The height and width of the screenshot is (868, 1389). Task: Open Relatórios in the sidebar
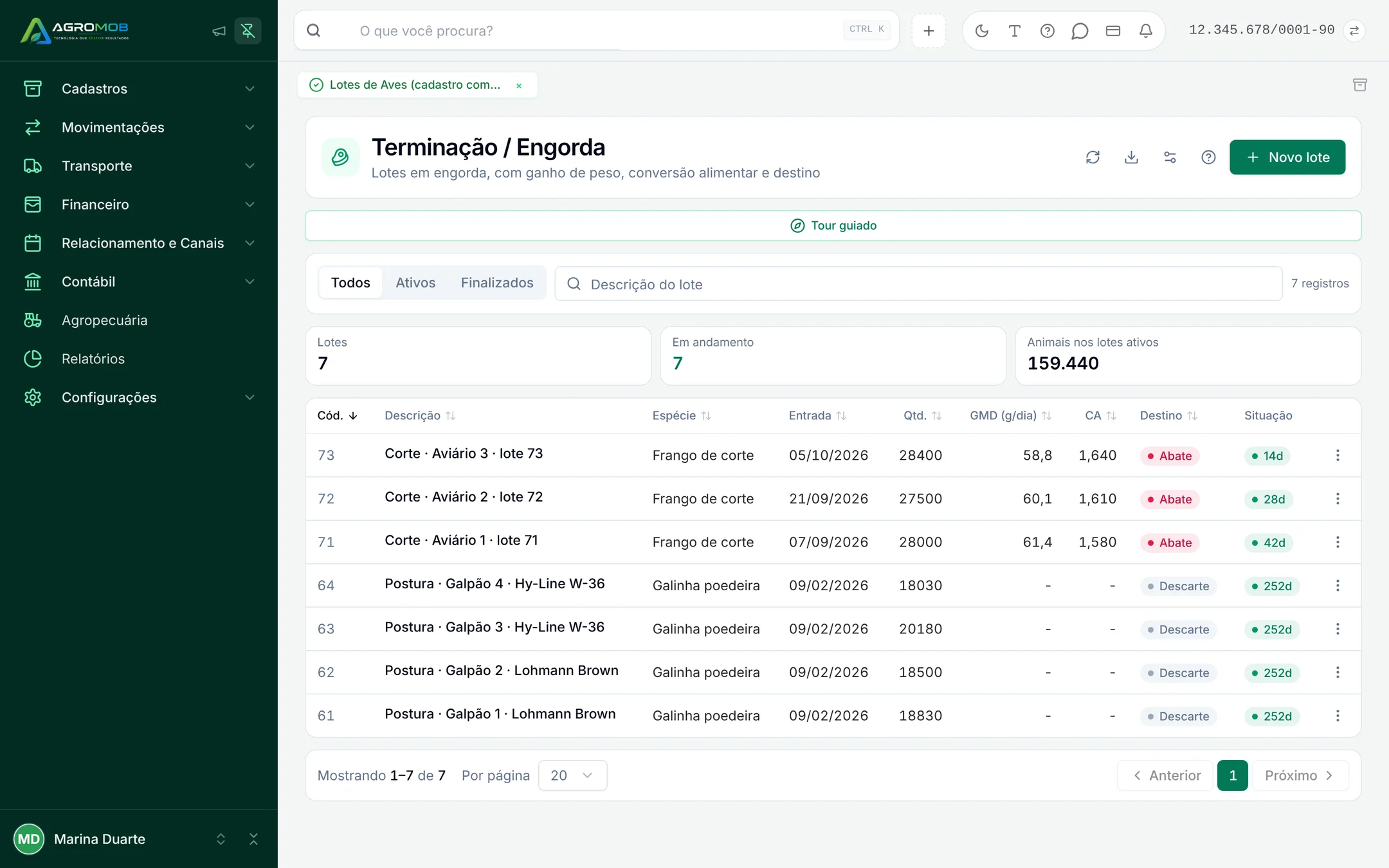(x=139, y=359)
